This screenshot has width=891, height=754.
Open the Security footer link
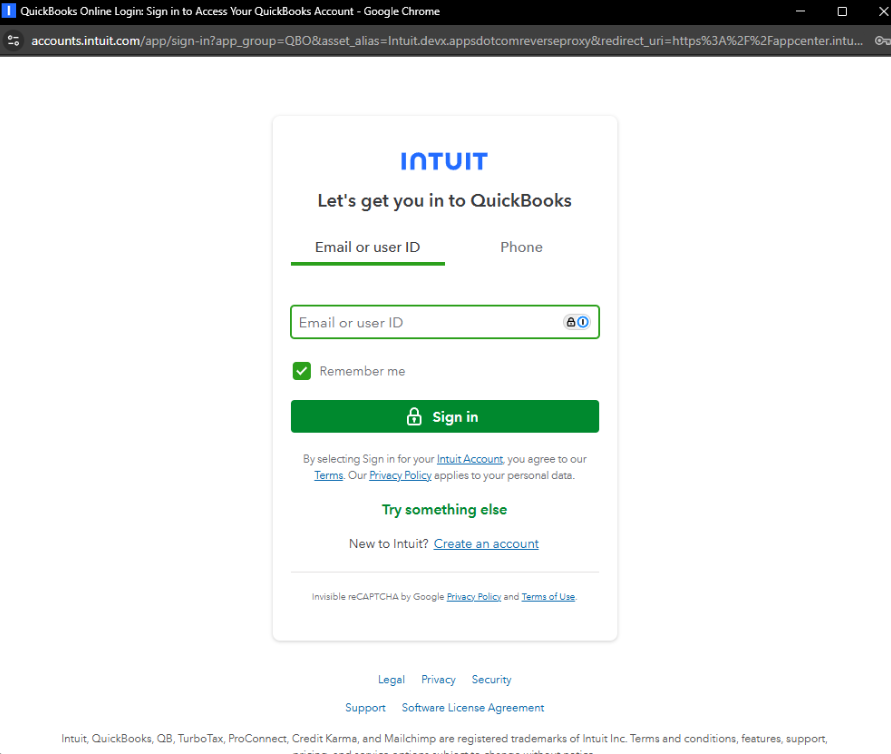pos(492,680)
